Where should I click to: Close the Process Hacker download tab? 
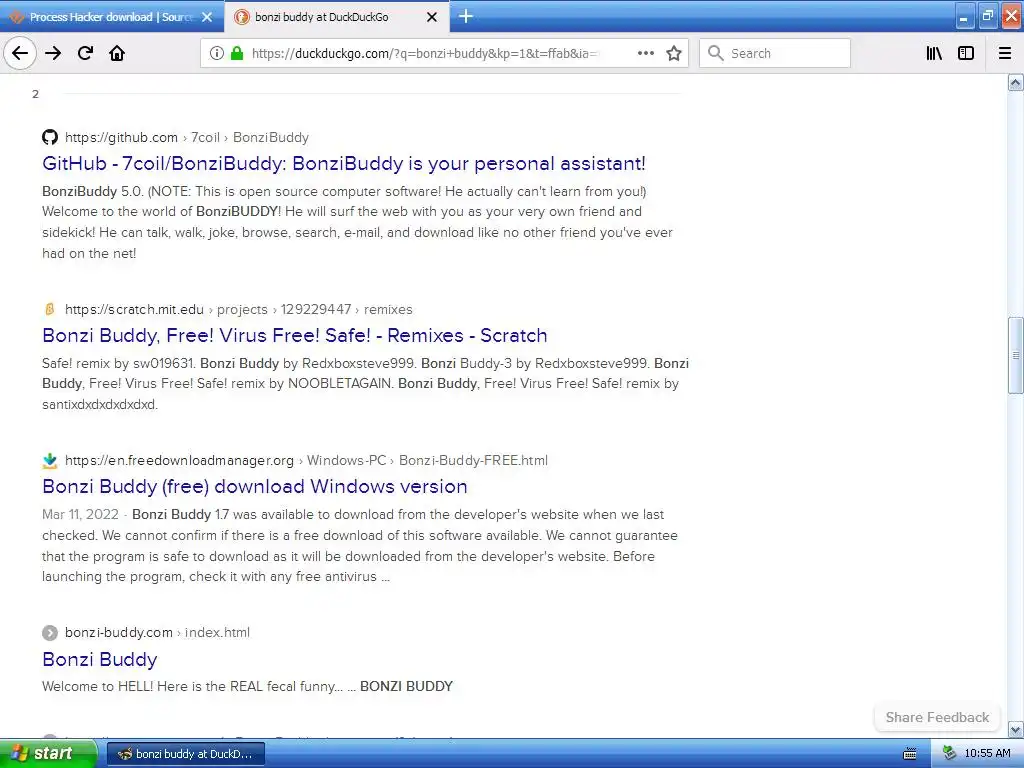pyautogui.click(x=207, y=17)
